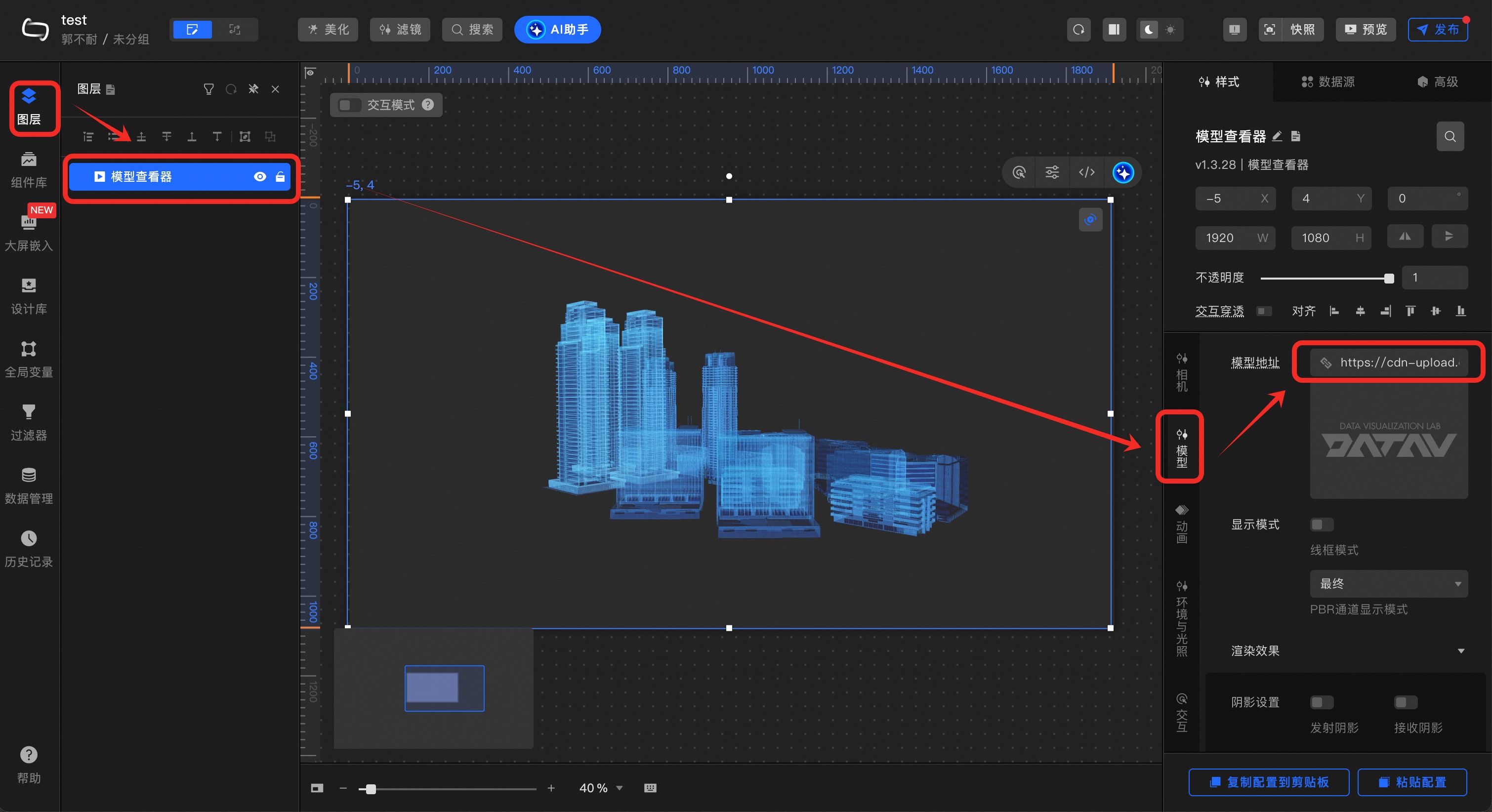Switch to the 高级 tab
This screenshot has height=812, width=1492.
(x=1438, y=81)
